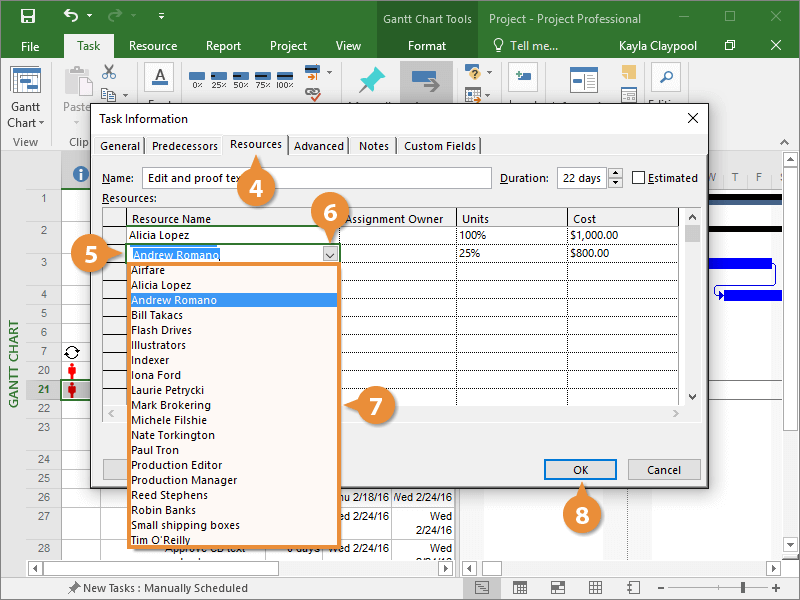
Task: Open the Report ribbon tab
Action: pos(223,46)
